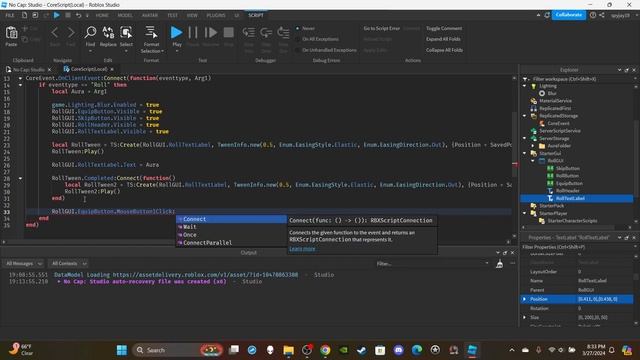640x360 pixels.
Task: Open Steam from the taskbar
Action: click(x=362, y=350)
